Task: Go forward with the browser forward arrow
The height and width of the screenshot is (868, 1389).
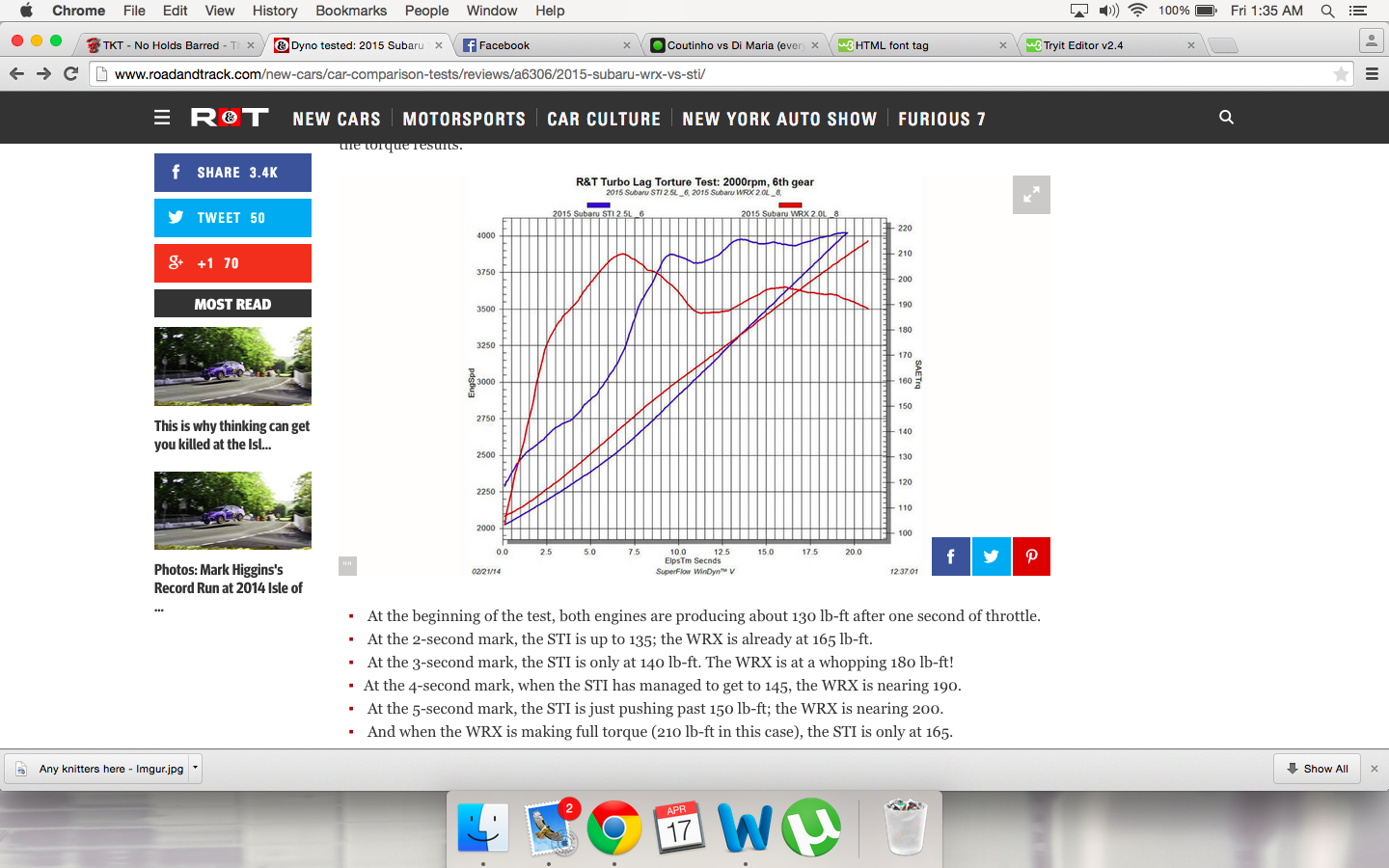Action: tap(43, 74)
